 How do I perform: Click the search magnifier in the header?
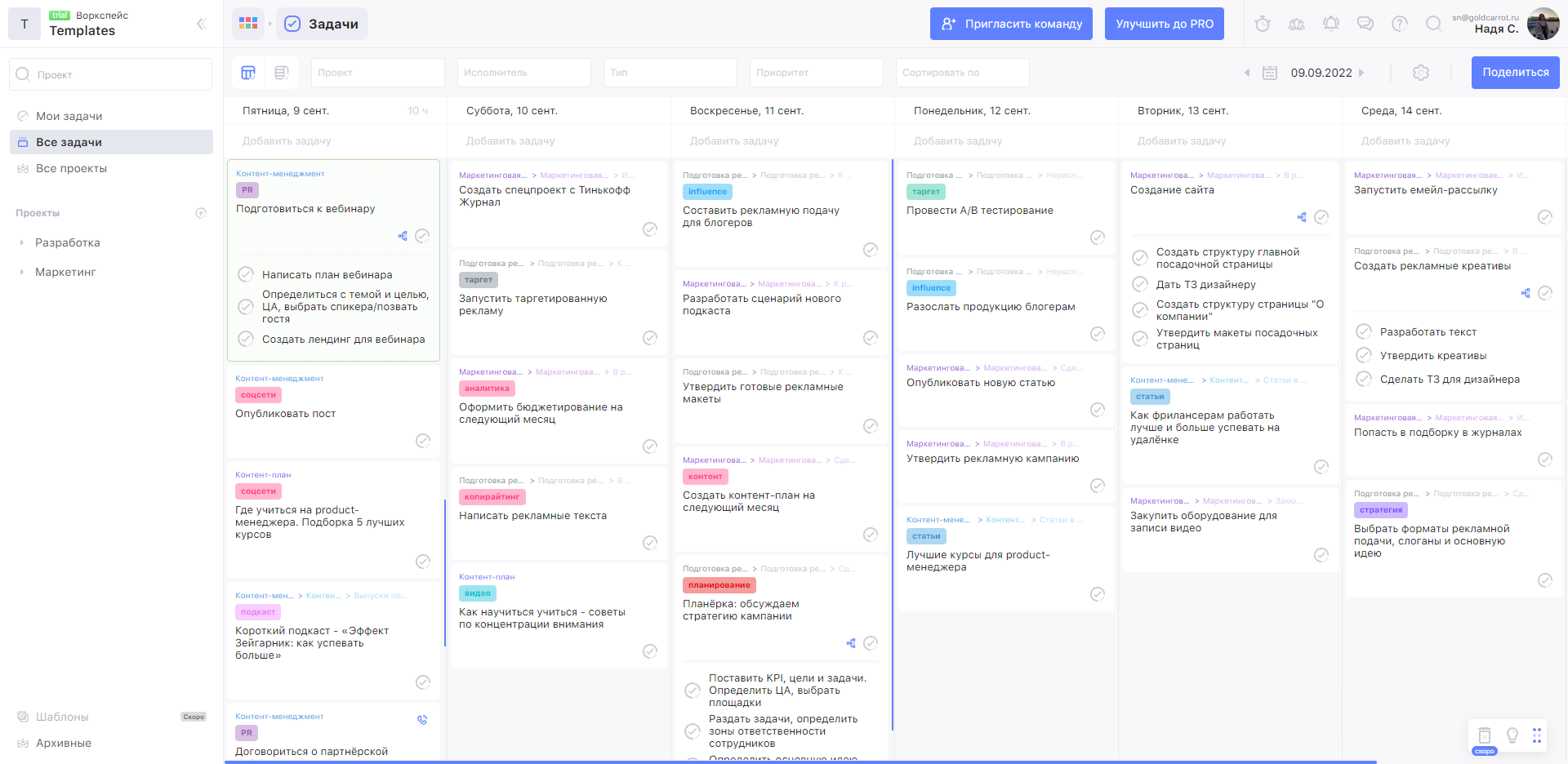[x=1433, y=24]
